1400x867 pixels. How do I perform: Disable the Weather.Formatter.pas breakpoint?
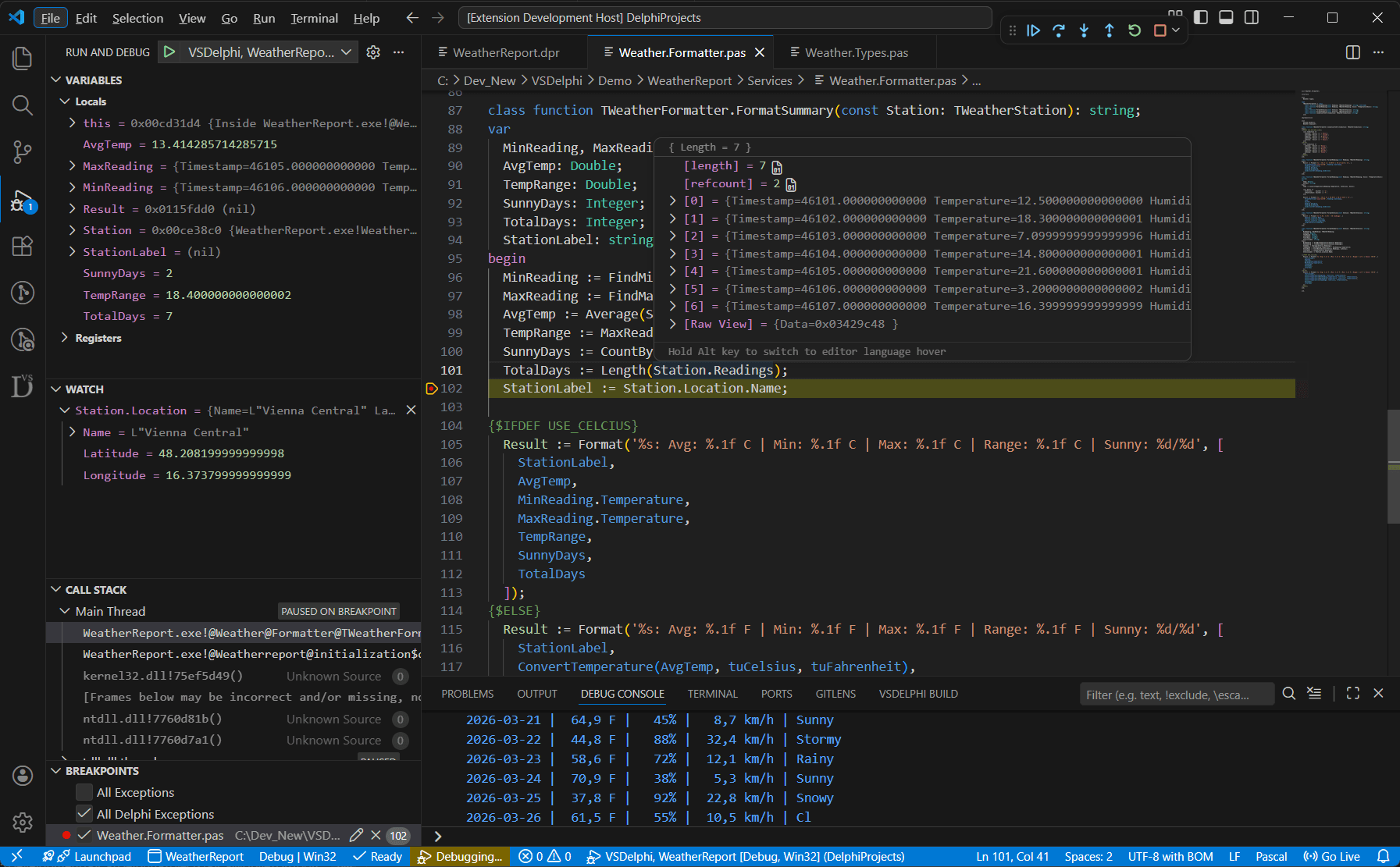coord(84,835)
